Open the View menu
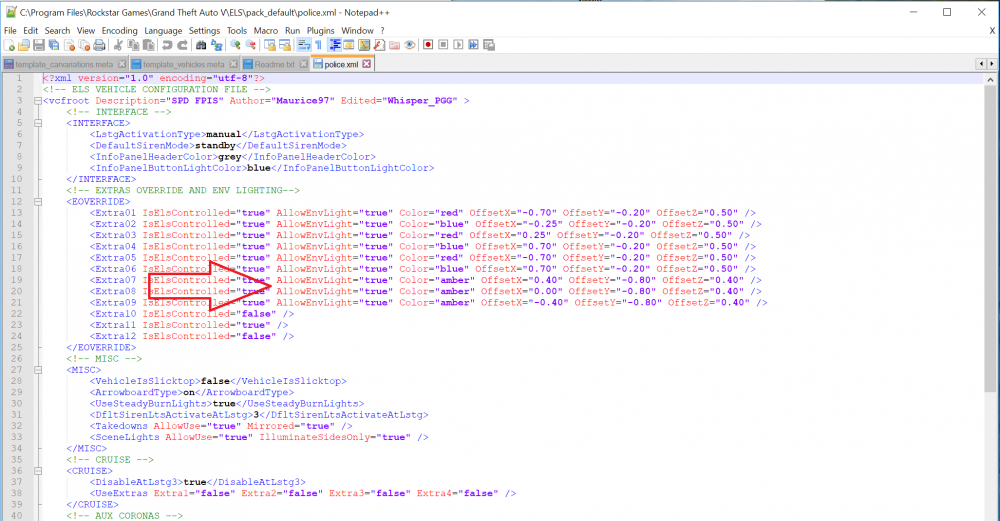The width and height of the screenshot is (1000, 521). 85,31
